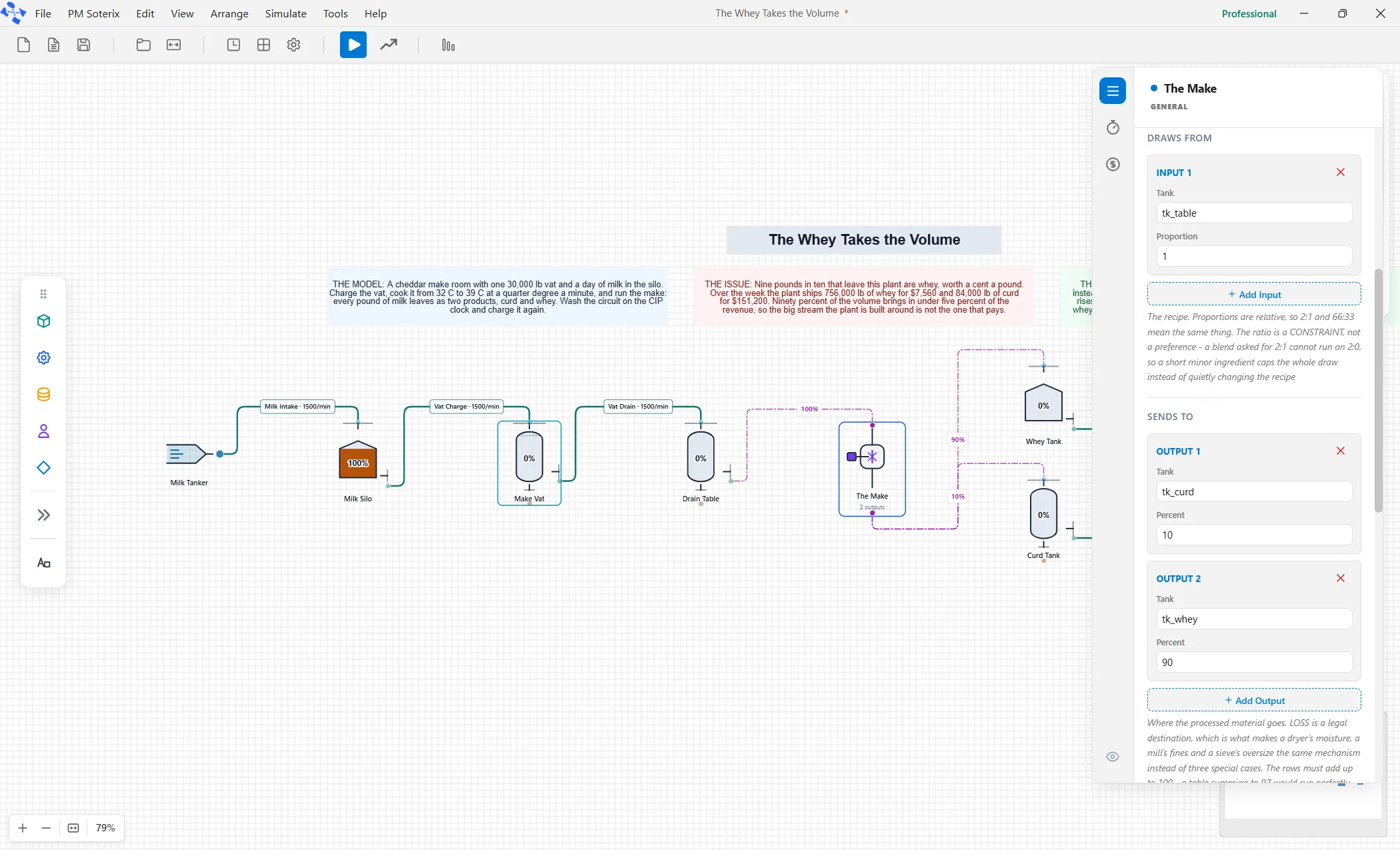This screenshot has height=850, width=1400.
Task: Open settings gear in top toolbar
Action: 293,45
